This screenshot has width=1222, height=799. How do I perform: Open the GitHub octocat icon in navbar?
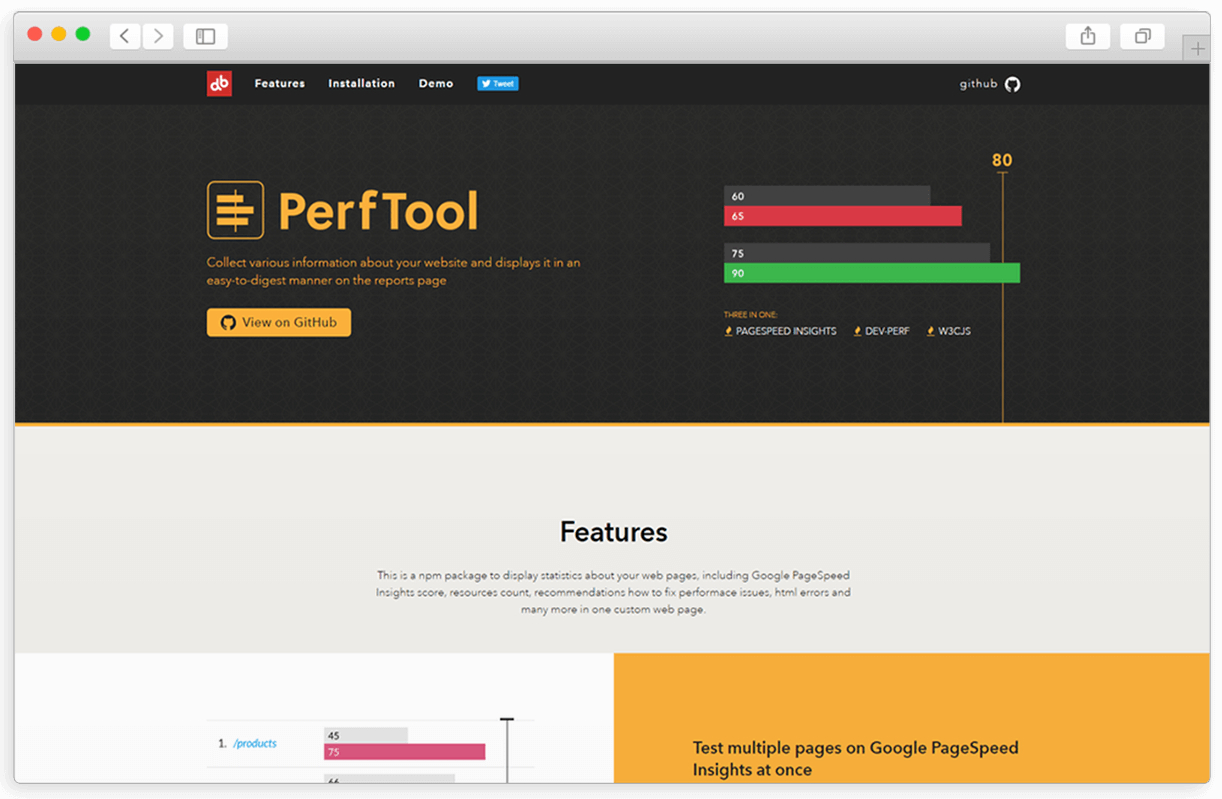click(x=1012, y=84)
